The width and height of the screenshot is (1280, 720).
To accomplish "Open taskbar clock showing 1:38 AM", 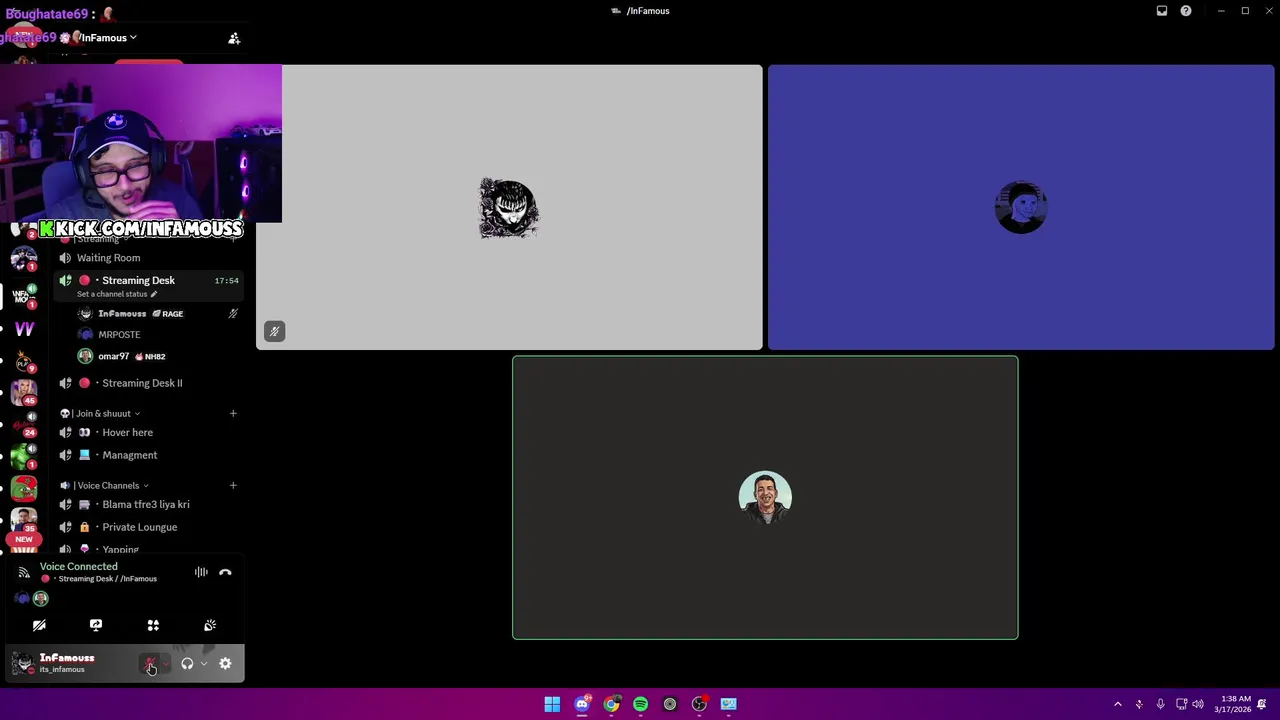I will [x=1232, y=704].
